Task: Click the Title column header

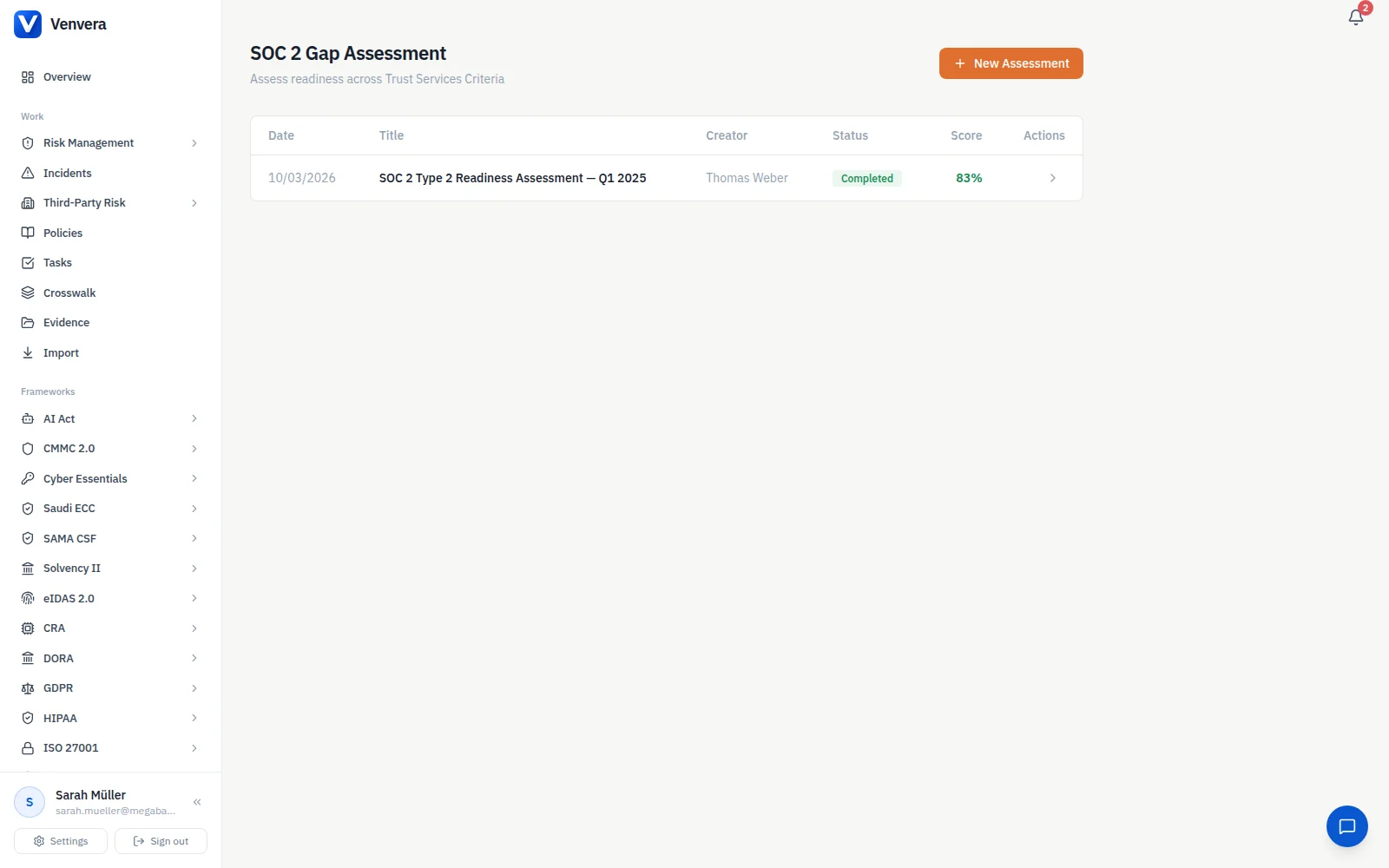Action: [x=392, y=135]
